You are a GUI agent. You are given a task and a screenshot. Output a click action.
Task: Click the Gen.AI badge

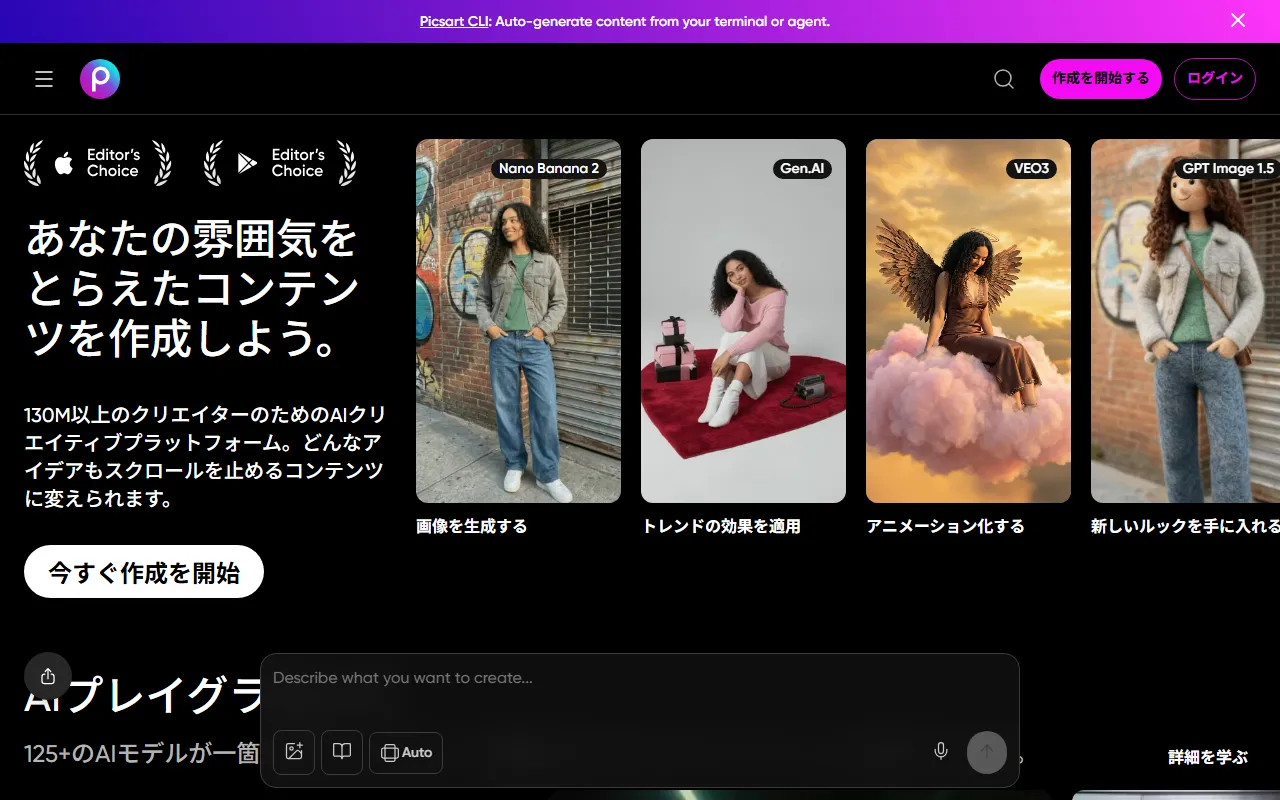point(802,168)
